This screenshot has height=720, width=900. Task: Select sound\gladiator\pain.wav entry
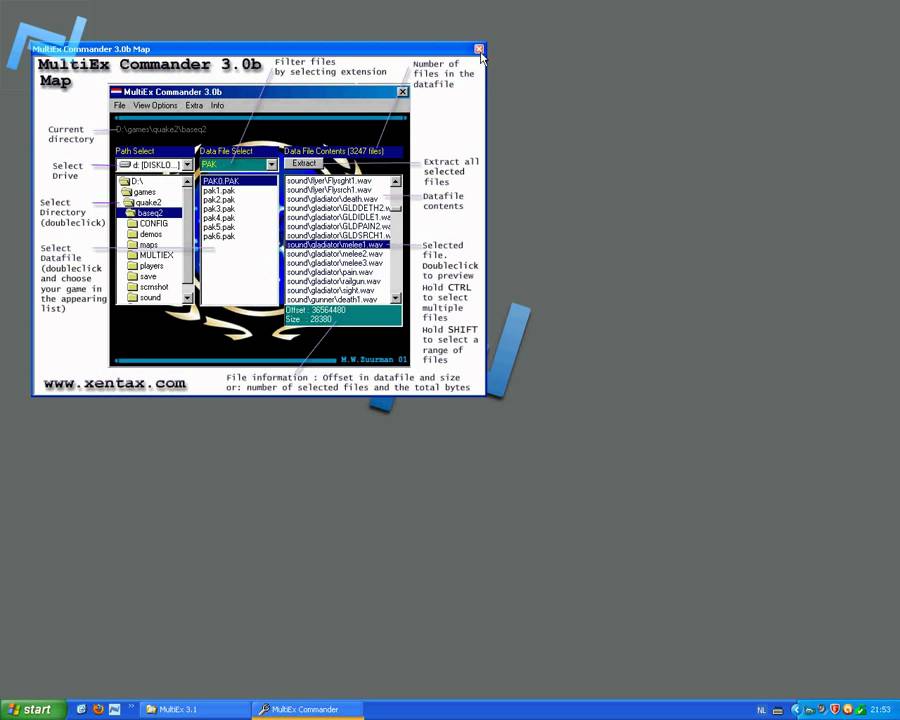point(330,272)
